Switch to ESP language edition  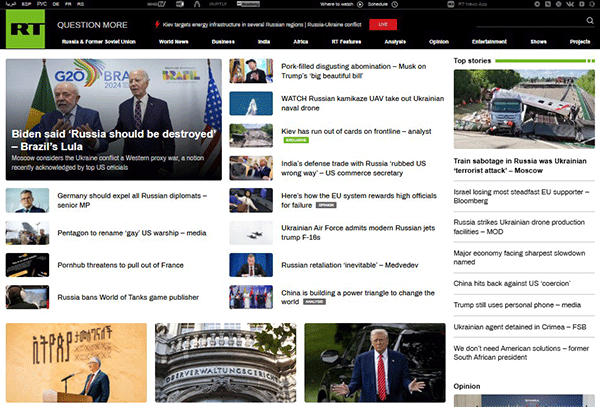pyautogui.click(x=26, y=4)
